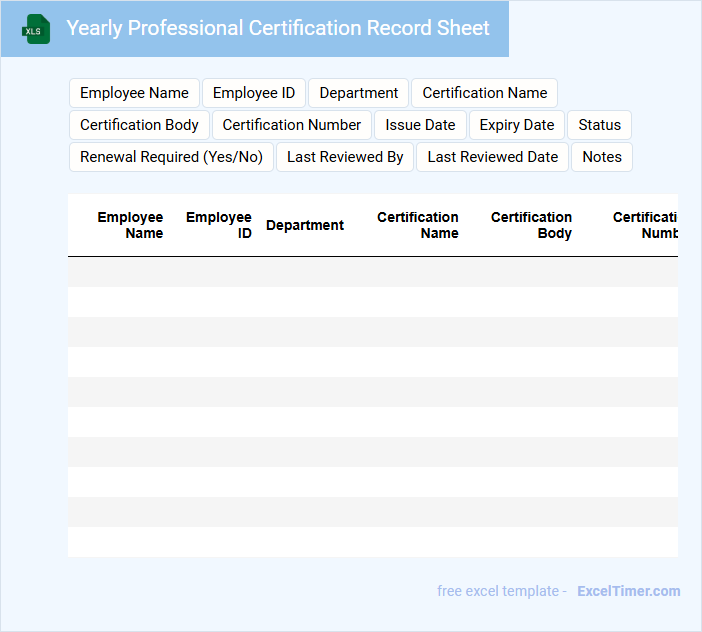The height and width of the screenshot is (632, 702).
Task: Select the Issue Date tag
Action: pyautogui.click(x=420, y=125)
